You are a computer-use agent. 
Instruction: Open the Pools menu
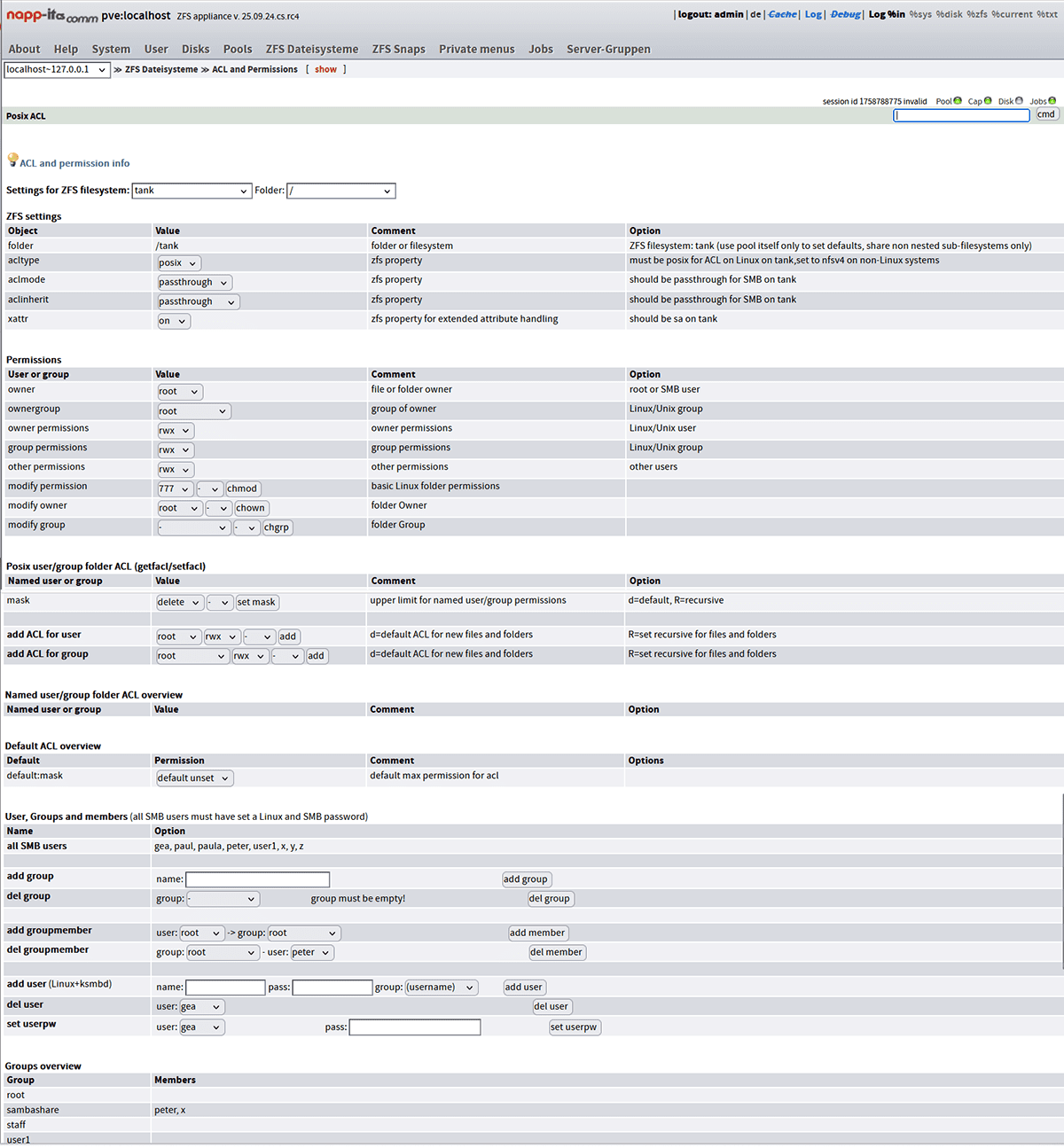tap(238, 49)
